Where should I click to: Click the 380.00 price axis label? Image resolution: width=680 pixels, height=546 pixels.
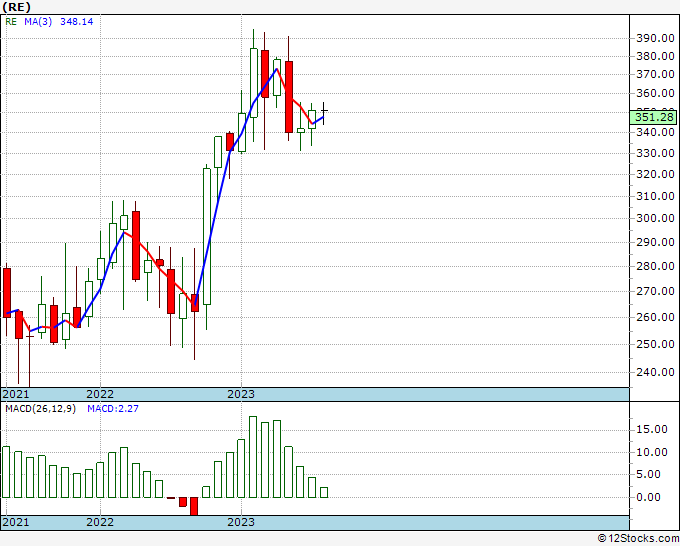(x=655, y=56)
